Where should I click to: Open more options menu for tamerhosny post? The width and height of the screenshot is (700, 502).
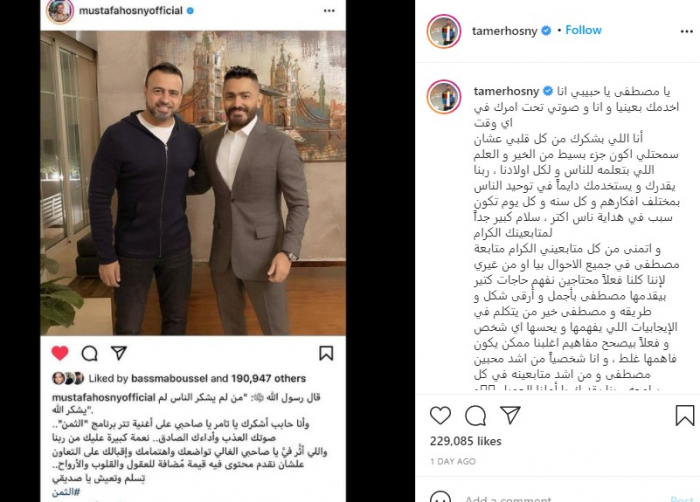point(687,31)
